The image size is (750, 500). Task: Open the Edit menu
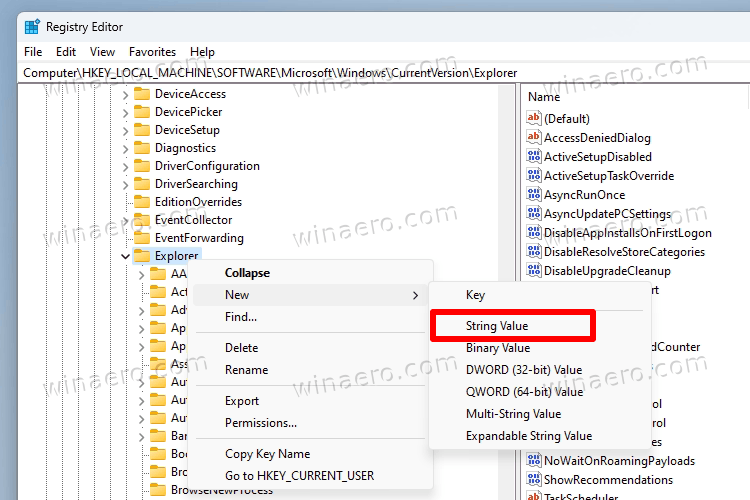66,52
